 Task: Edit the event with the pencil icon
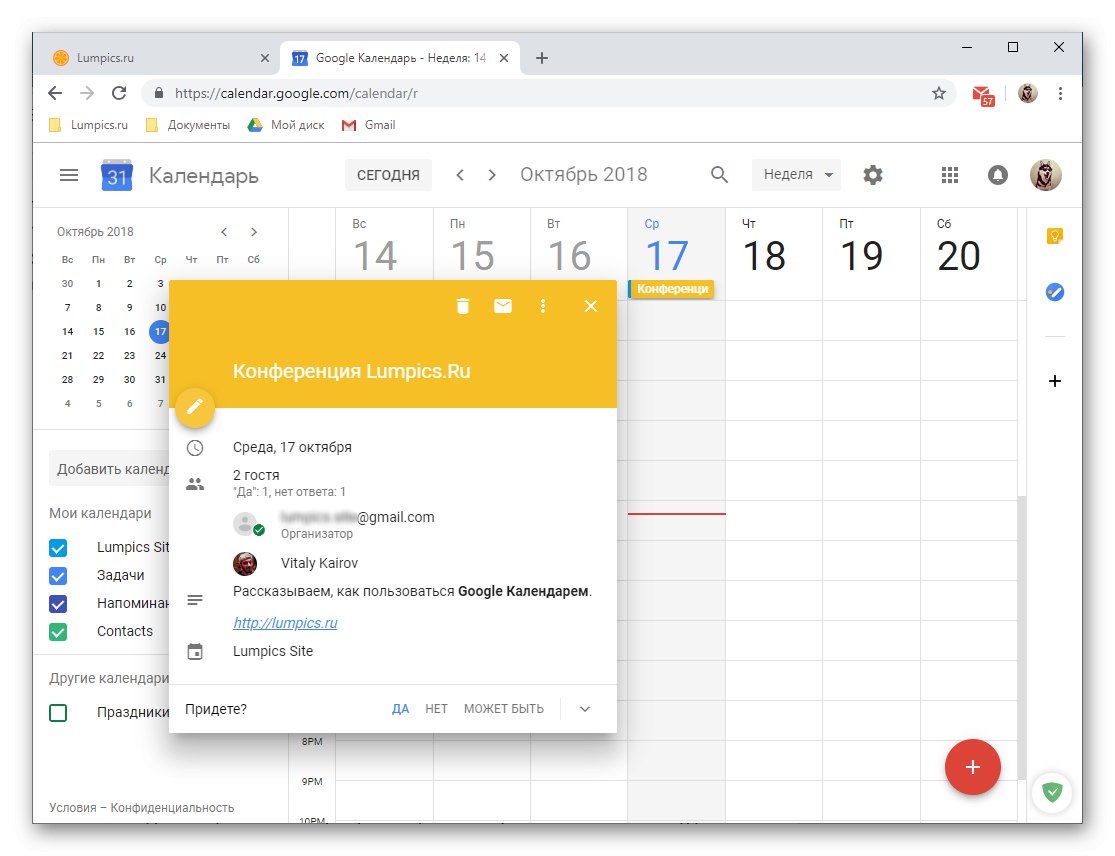click(194, 408)
